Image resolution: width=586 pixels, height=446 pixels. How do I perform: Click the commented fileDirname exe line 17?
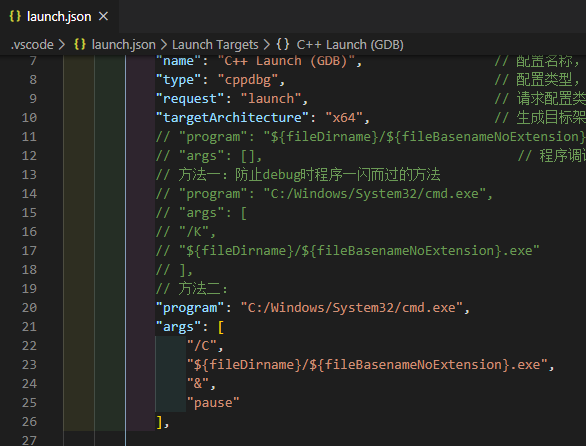coord(348,250)
